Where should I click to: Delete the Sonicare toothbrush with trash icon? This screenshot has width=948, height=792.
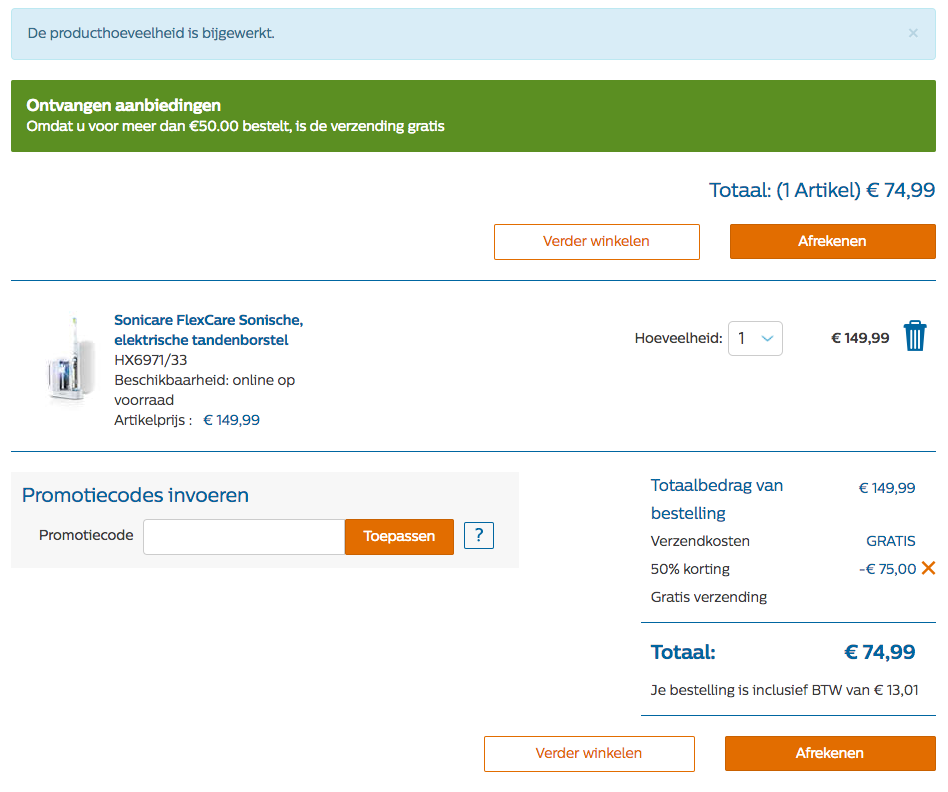[x=915, y=337]
